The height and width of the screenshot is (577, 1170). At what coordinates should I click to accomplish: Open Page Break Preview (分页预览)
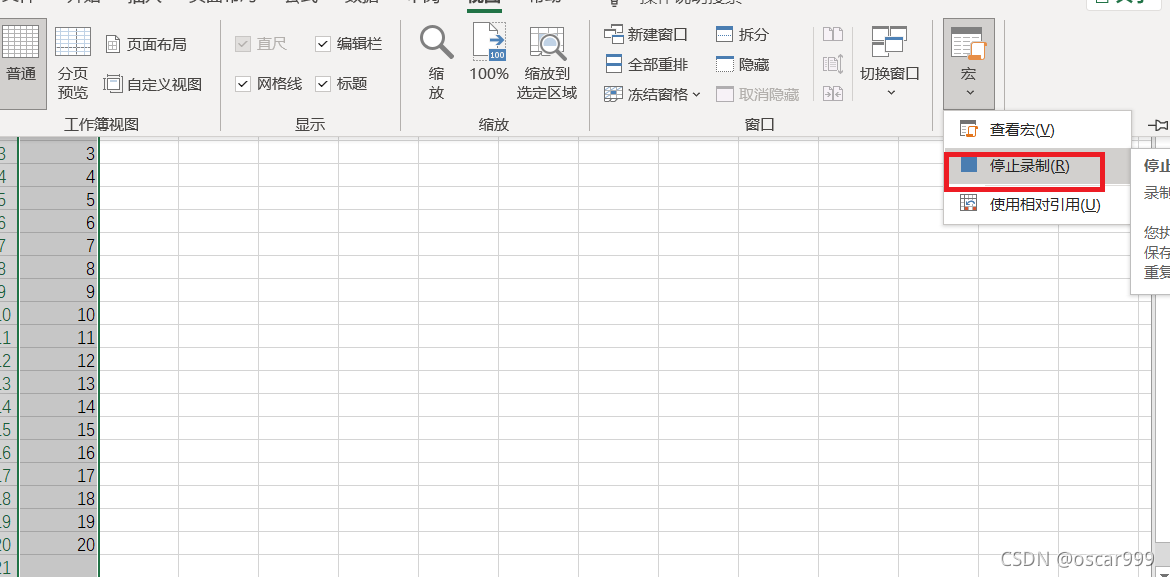pos(73,63)
